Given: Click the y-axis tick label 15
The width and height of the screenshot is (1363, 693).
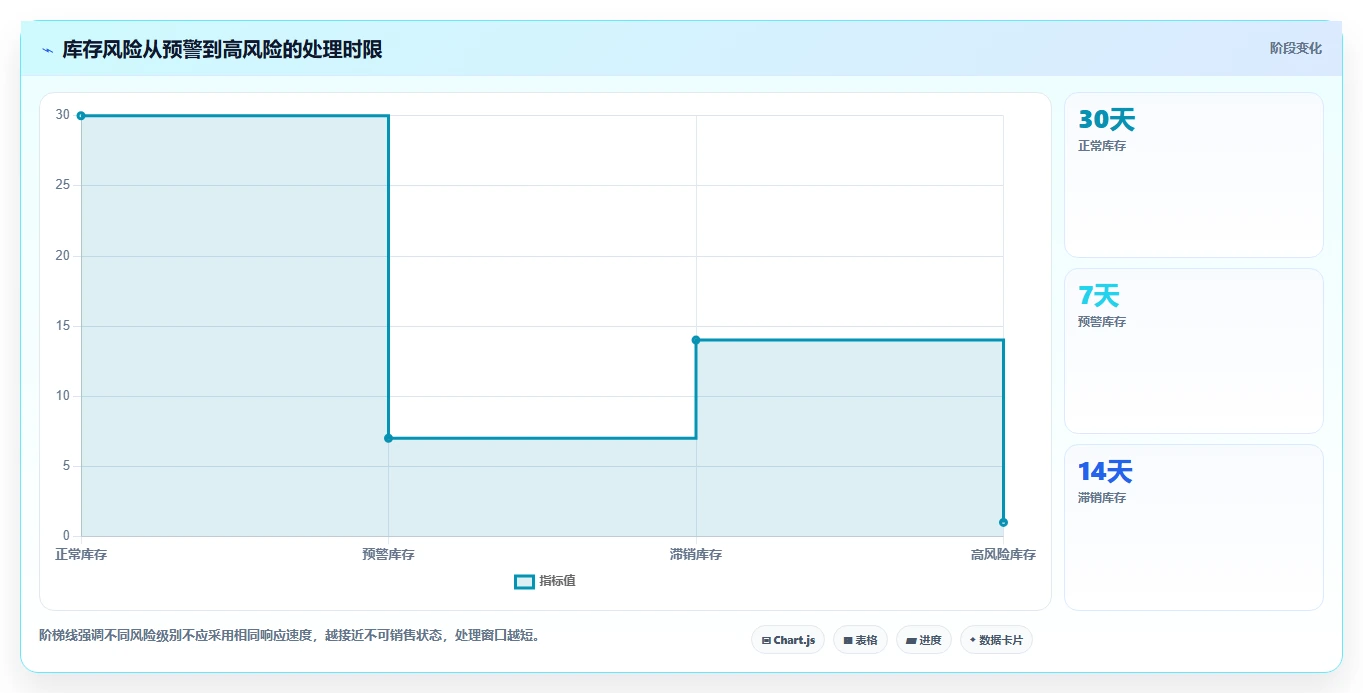Looking at the screenshot, I should click(x=63, y=325).
